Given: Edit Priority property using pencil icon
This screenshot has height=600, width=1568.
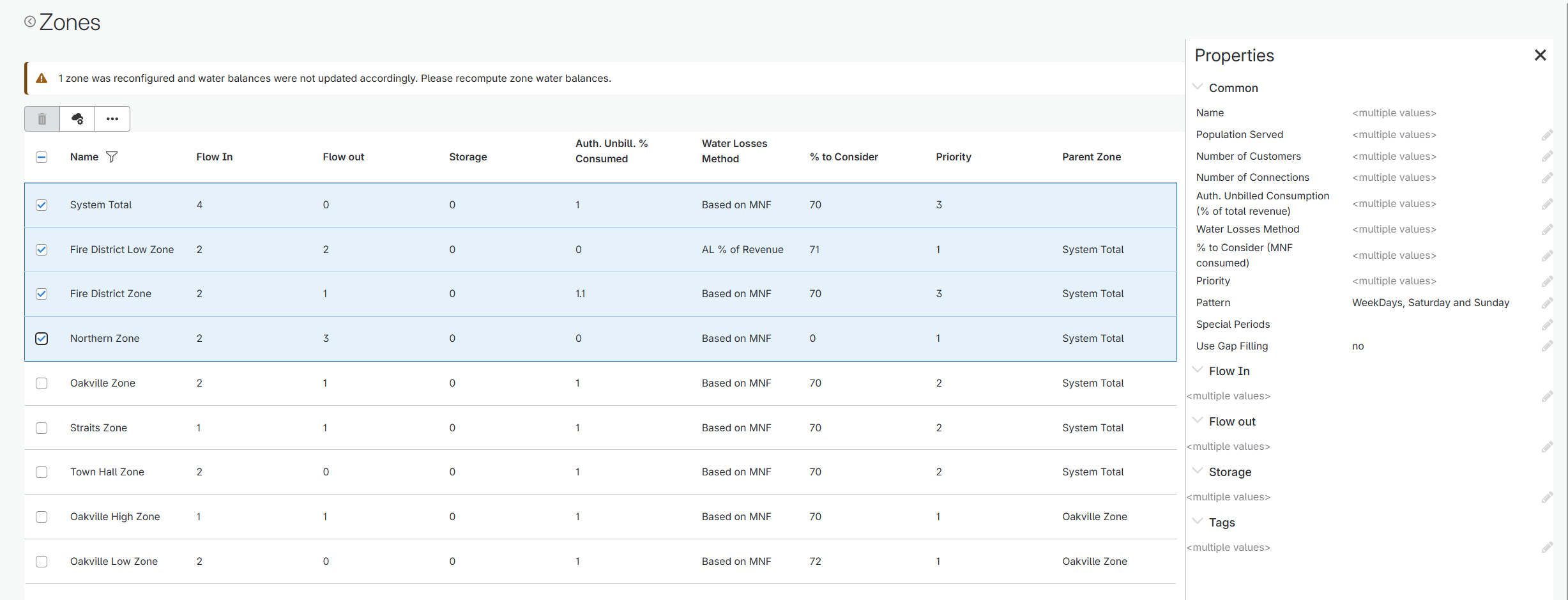Looking at the screenshot, I should coord(1547,281).
